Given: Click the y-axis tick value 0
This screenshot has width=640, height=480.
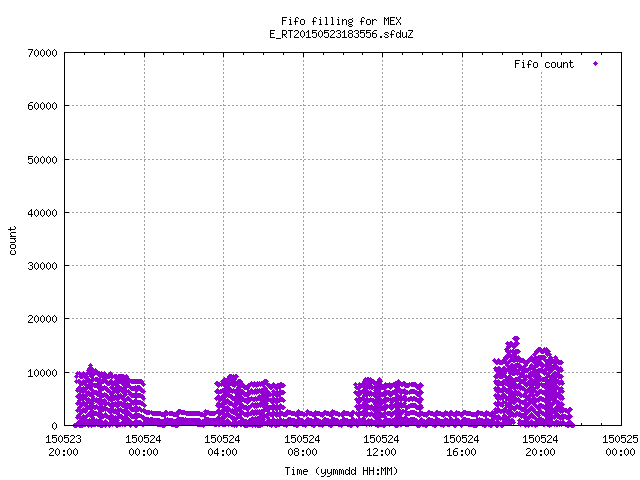Looking at the screenshot, I should [x=54, y=426].
